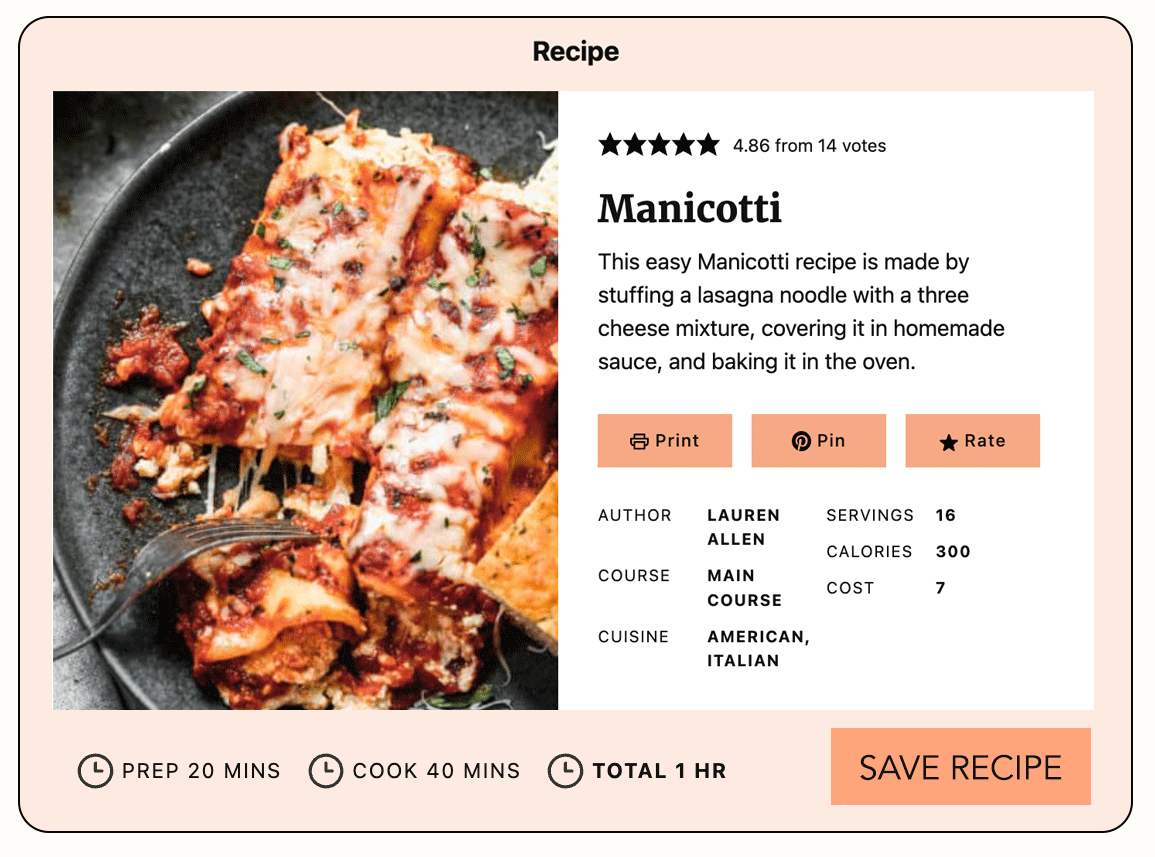Click the 4.86 from 14 votes text

pyautogui.click(x=809, y=146)
